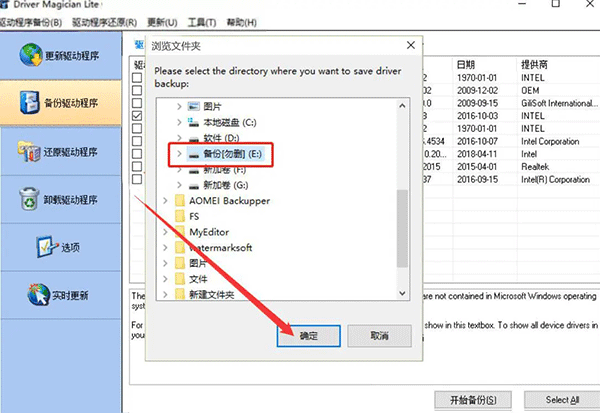
Task: Toggle the checkbox in the second 1970-01-01 INTEL row
Action: [137, 128]
